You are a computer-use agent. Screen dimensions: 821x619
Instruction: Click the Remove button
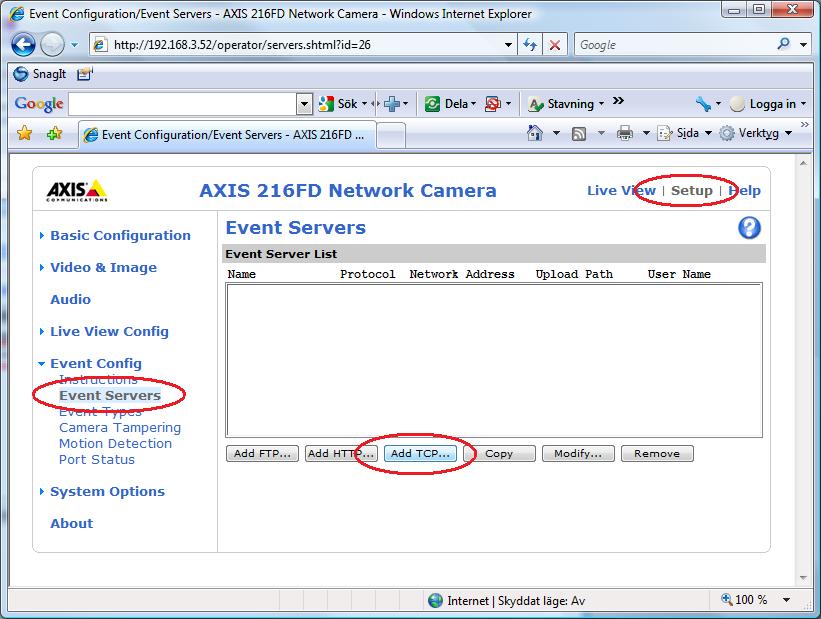point(658,454)
